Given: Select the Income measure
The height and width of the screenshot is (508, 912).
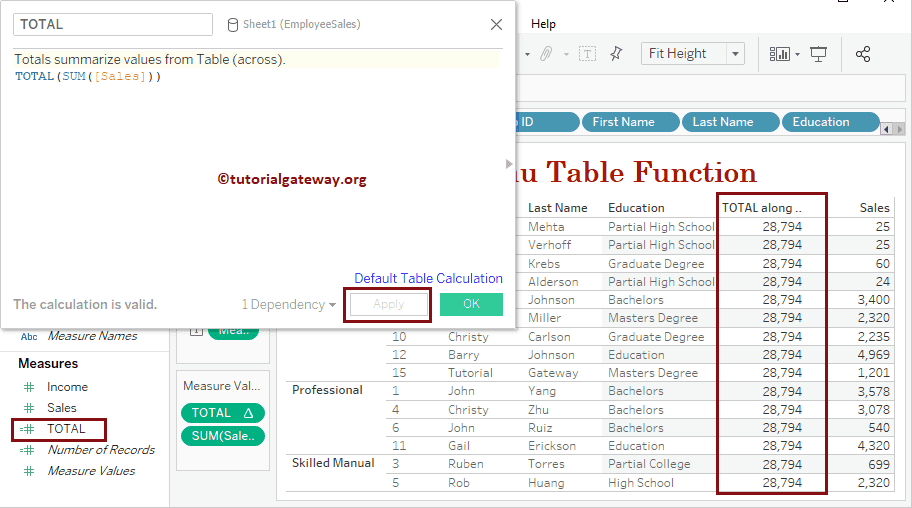Looking at the screenshot, I should (x=67, y=387).
